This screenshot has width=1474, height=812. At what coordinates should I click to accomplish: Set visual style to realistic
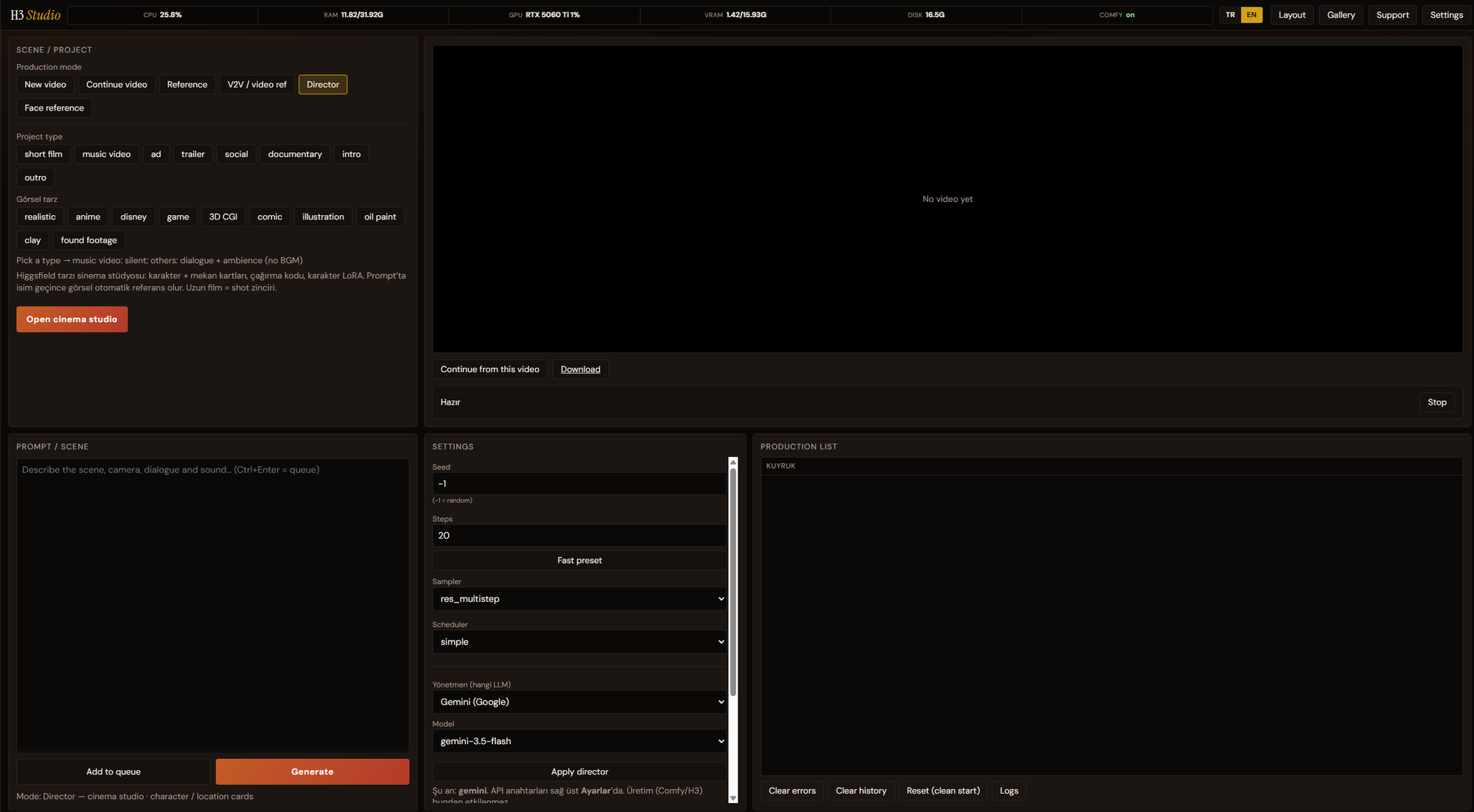[x=40, y=217]
